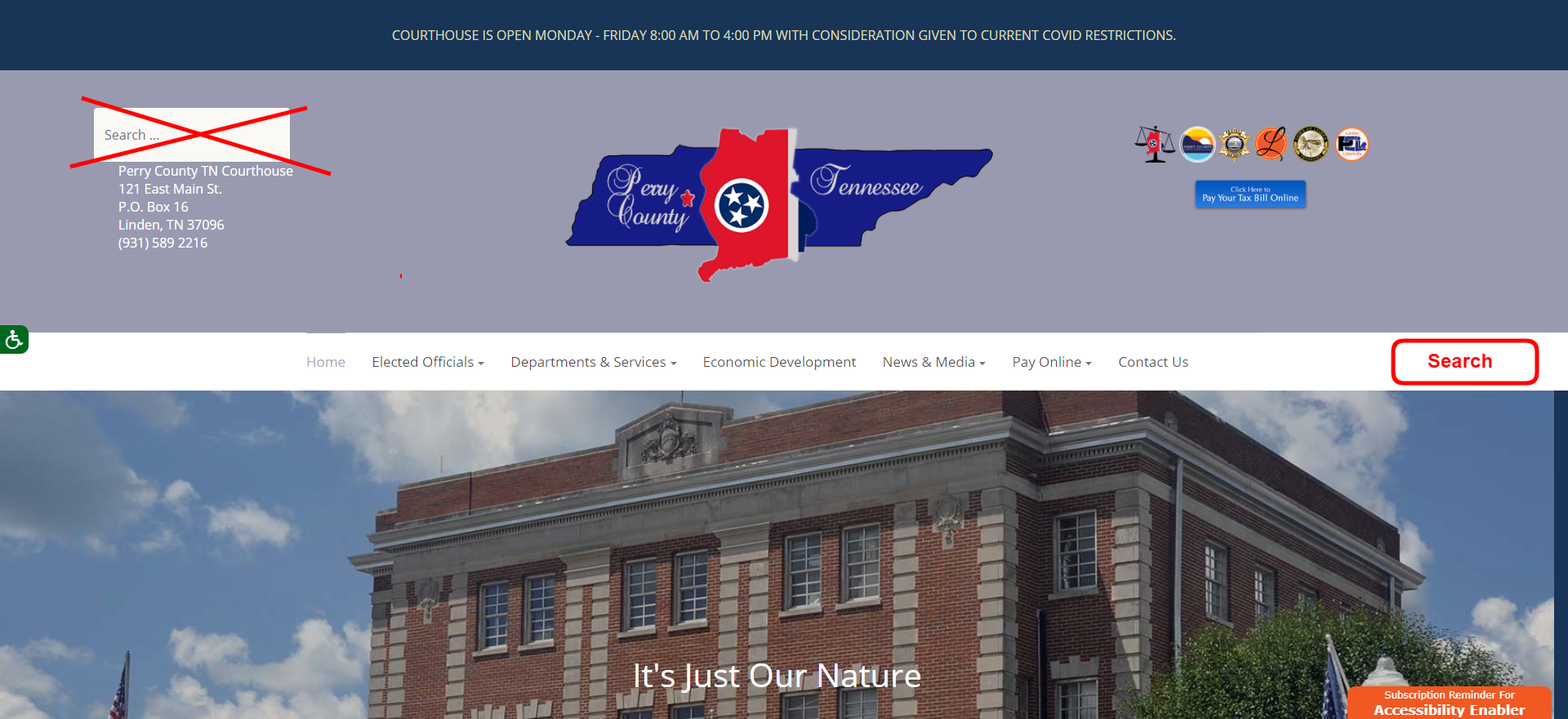Image resolution: width=1568 pixels, height=719 pixels.
Task: Expand the Pay Online dropdown
Action: coord(1052,362)
